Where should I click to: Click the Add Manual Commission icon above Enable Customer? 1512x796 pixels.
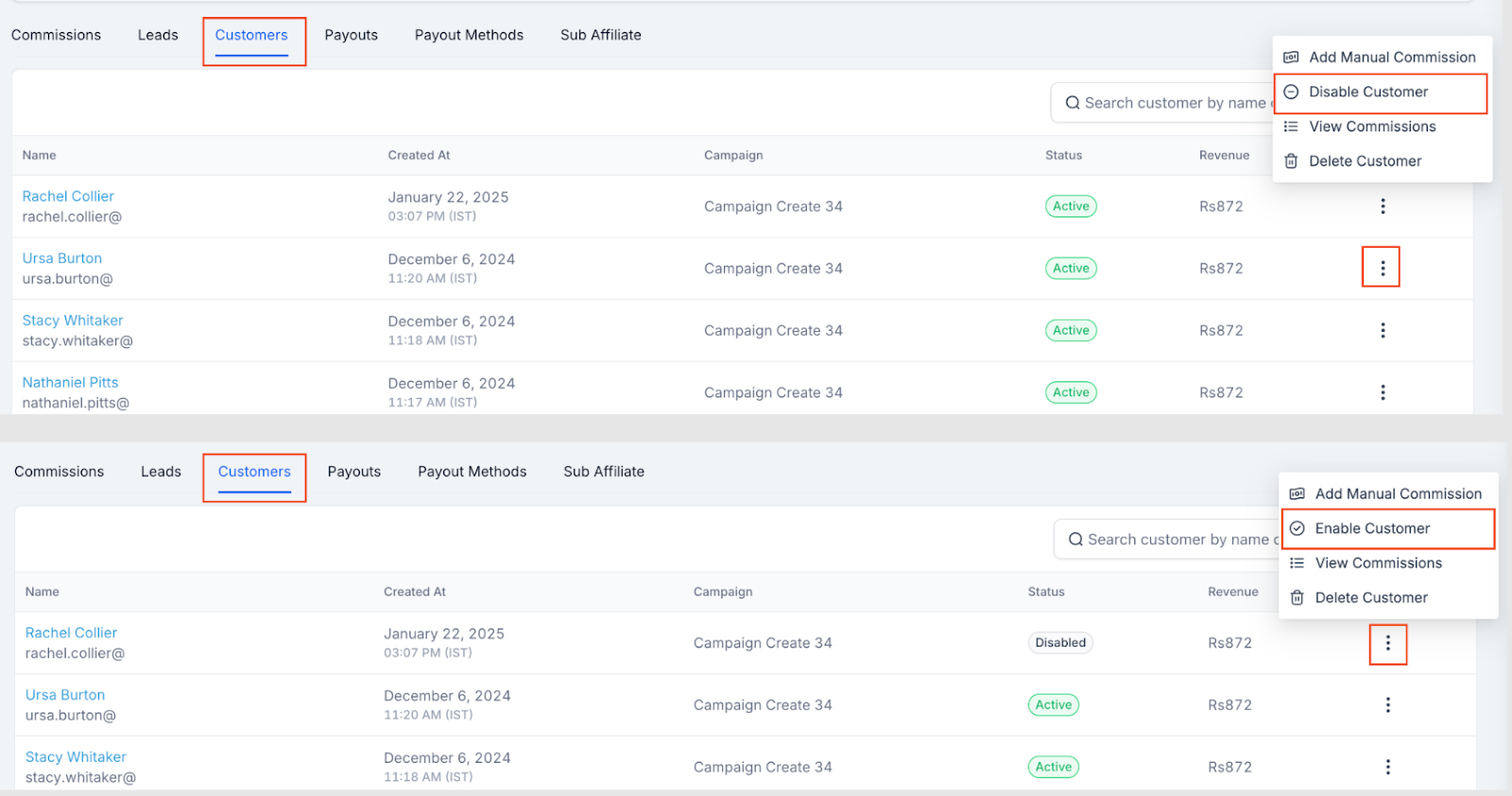point(1297,493)
